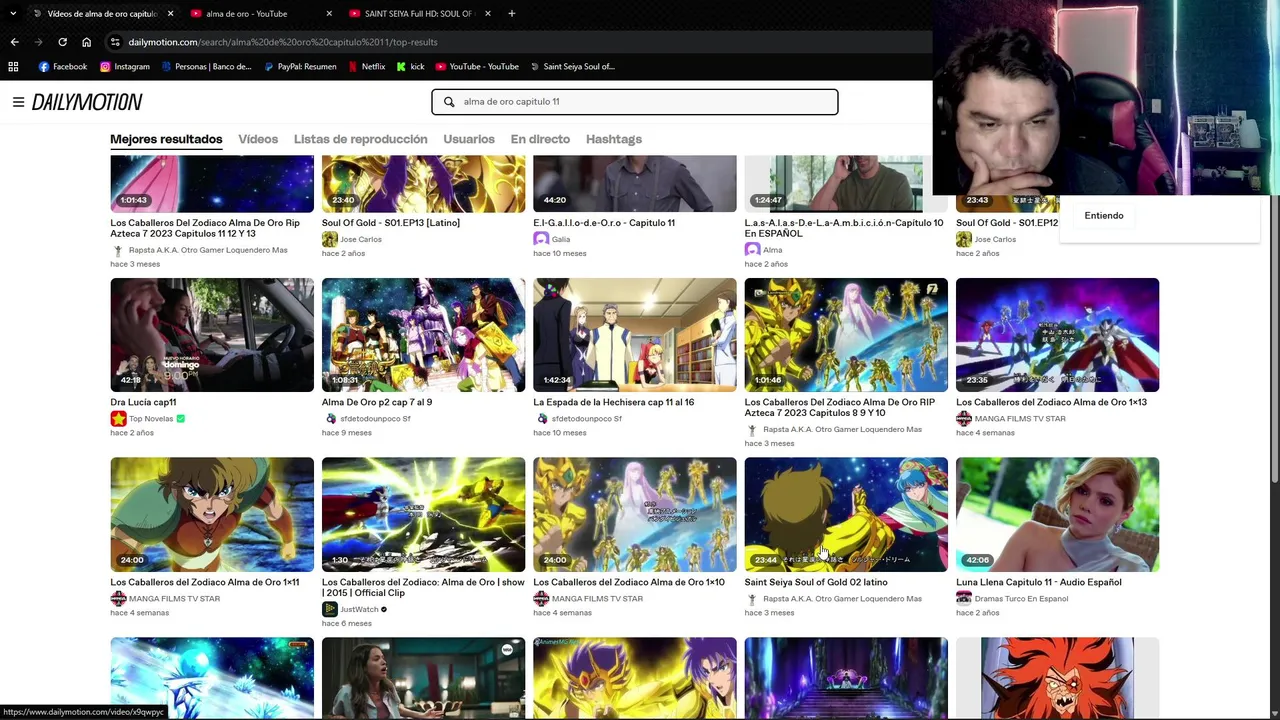Image resolution: width=1280 pixels, height=720 pixels.
Task: Click JustWatch channel avatar
Action: pos(329,609)
